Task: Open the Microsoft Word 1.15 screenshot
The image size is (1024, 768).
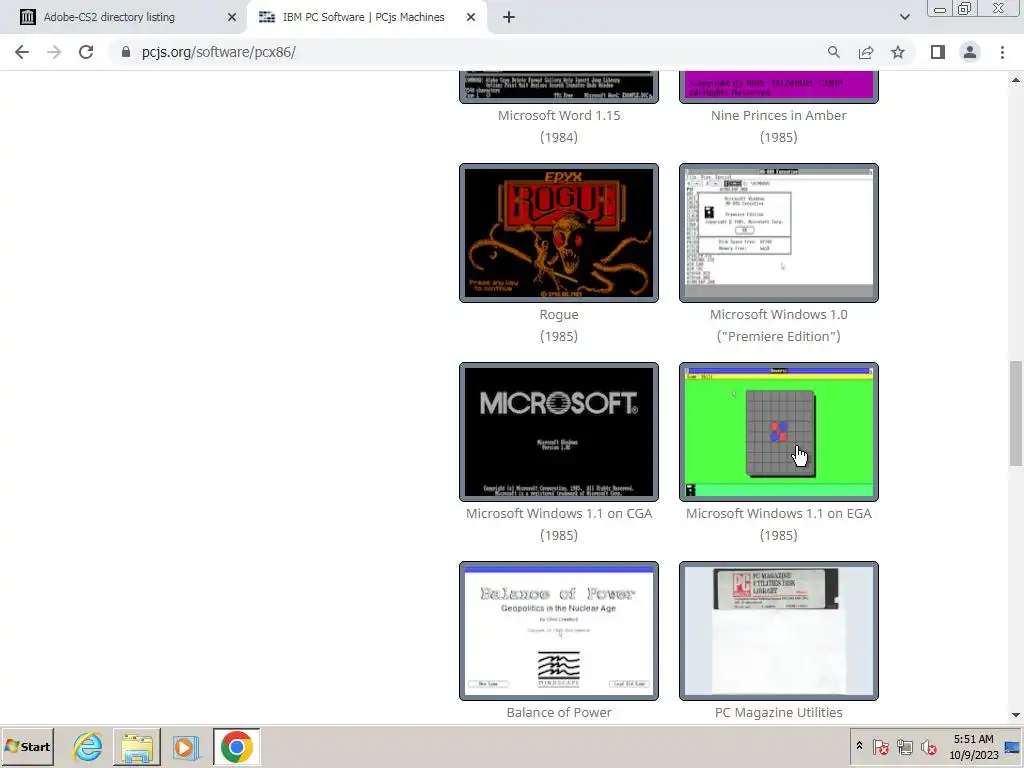Action: pos(559,87)
